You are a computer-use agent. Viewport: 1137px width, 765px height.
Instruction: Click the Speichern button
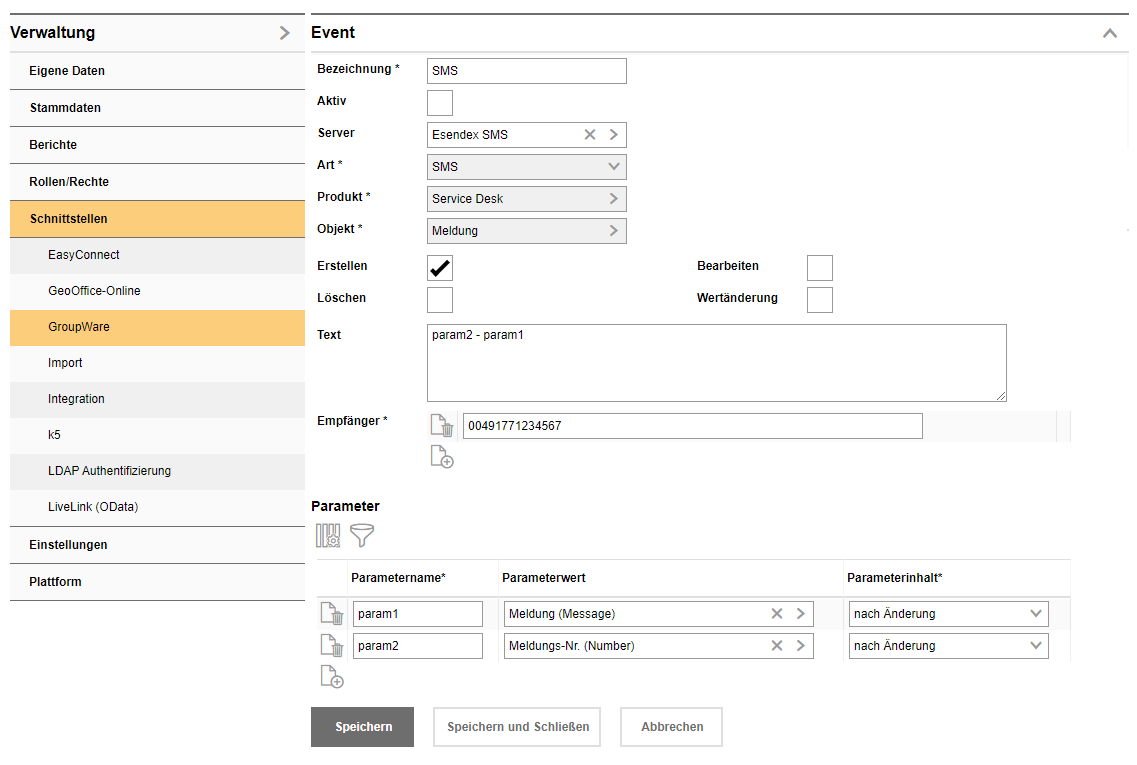pyautogui.click(x=362, y=727)
